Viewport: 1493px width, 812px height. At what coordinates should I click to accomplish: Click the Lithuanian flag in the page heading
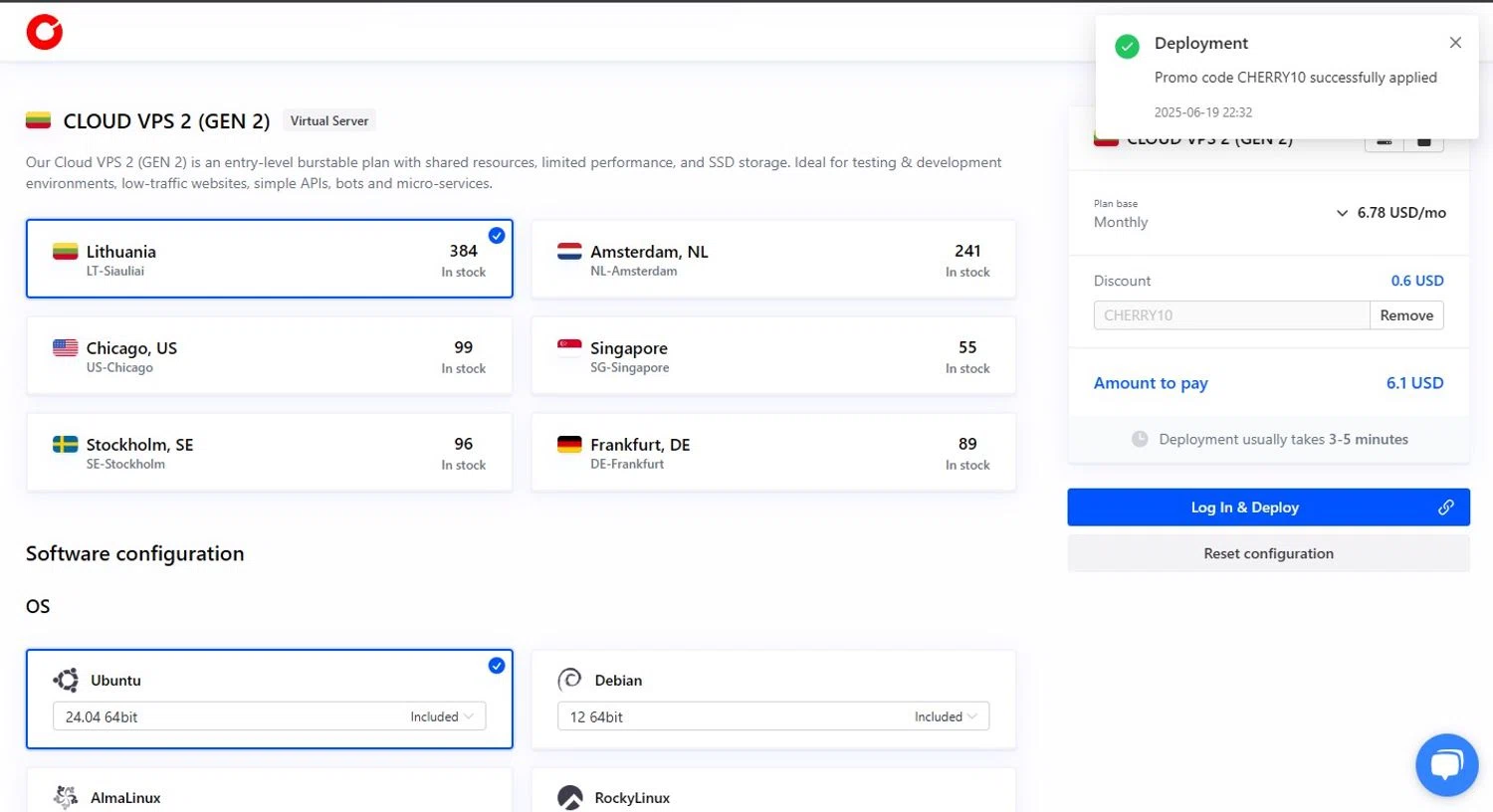(38, 120)
